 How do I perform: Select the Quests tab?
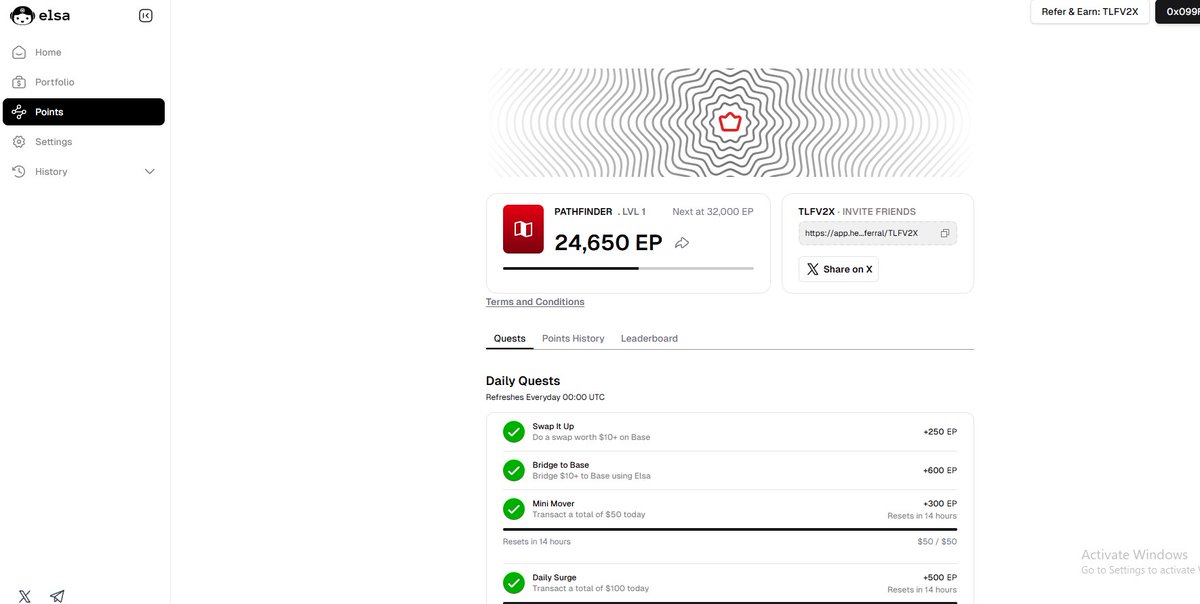tap(510, 339)
